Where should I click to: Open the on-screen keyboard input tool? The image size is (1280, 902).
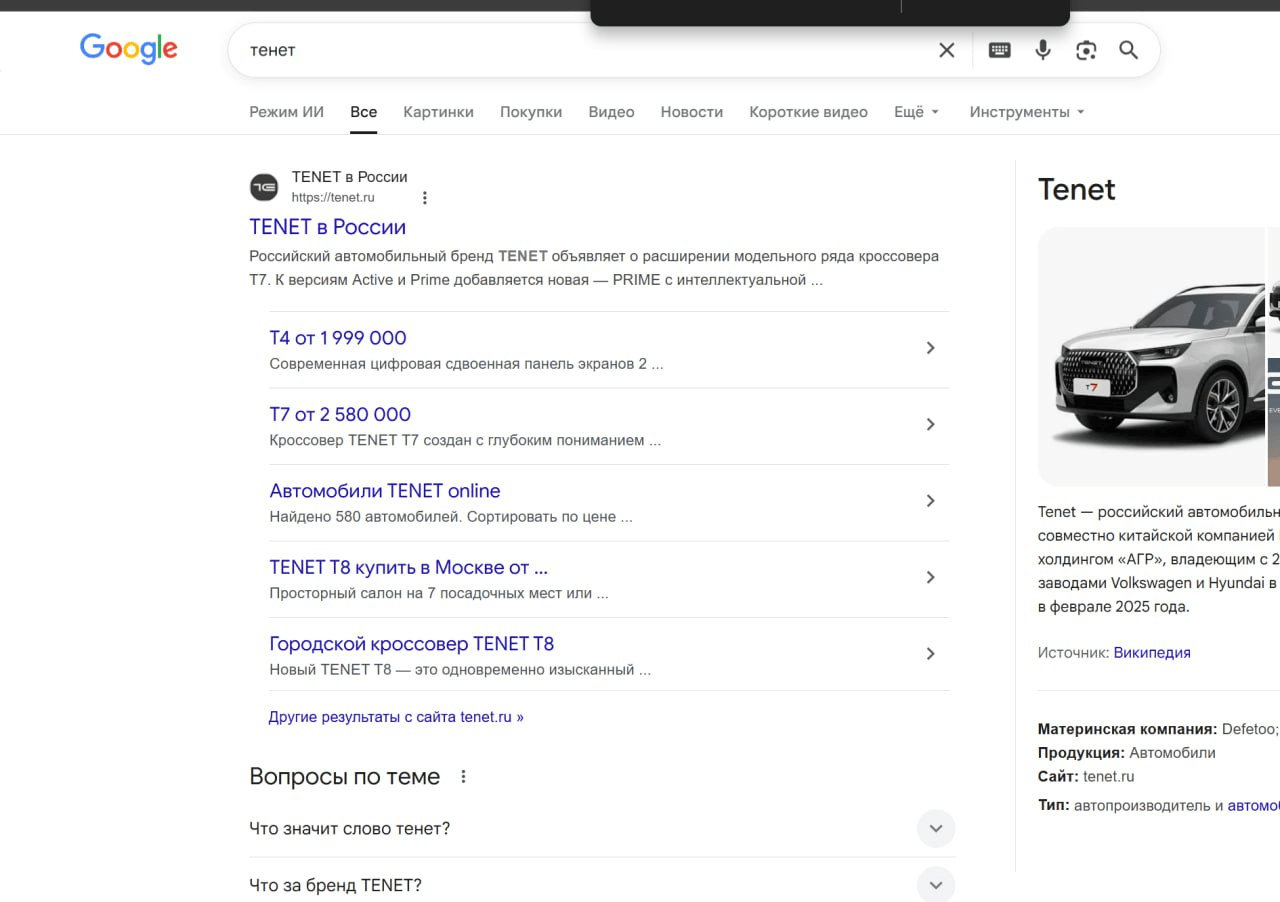click(999, 50)
